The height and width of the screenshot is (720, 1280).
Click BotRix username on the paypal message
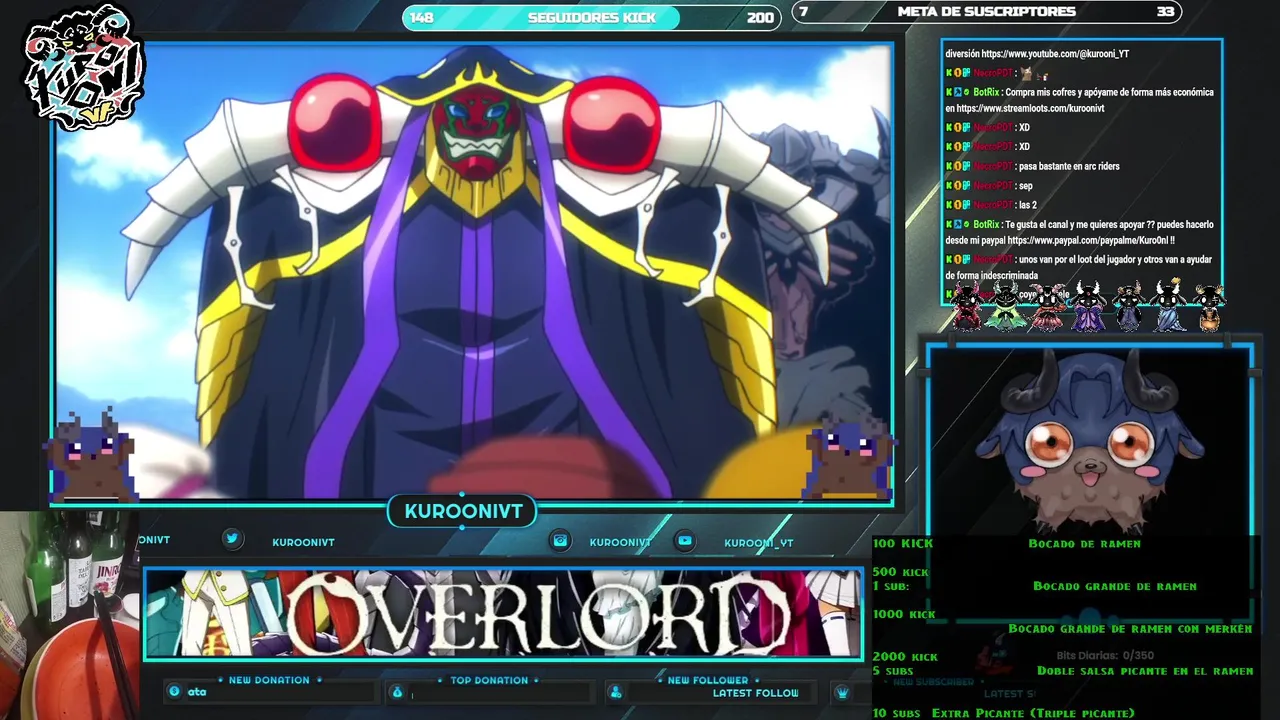[985, 225]
